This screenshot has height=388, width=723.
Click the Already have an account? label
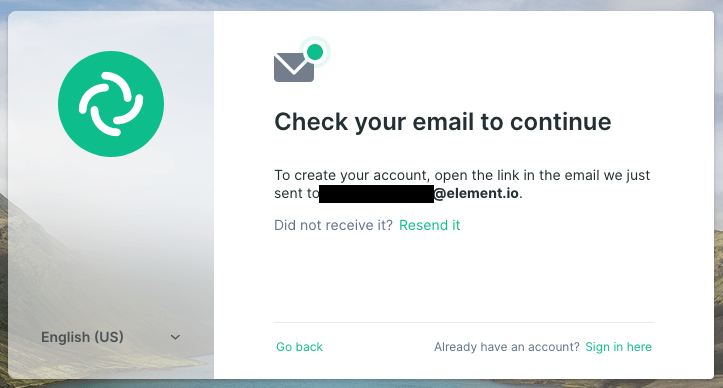click(506, 347)
